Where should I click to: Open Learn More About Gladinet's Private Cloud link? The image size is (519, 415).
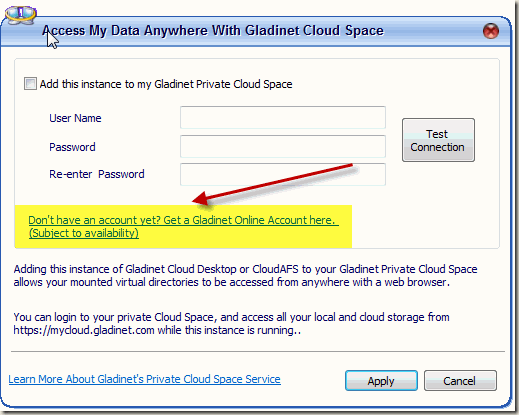click(x=144, y=379)
